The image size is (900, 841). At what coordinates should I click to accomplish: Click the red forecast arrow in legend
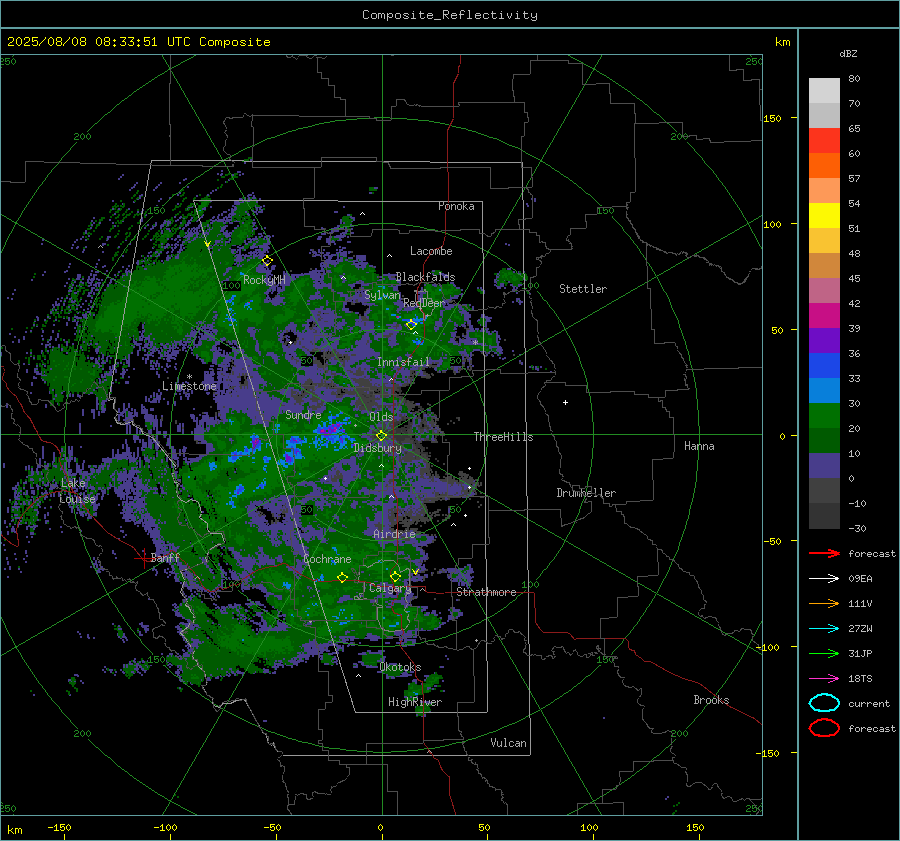click(824, 553)
